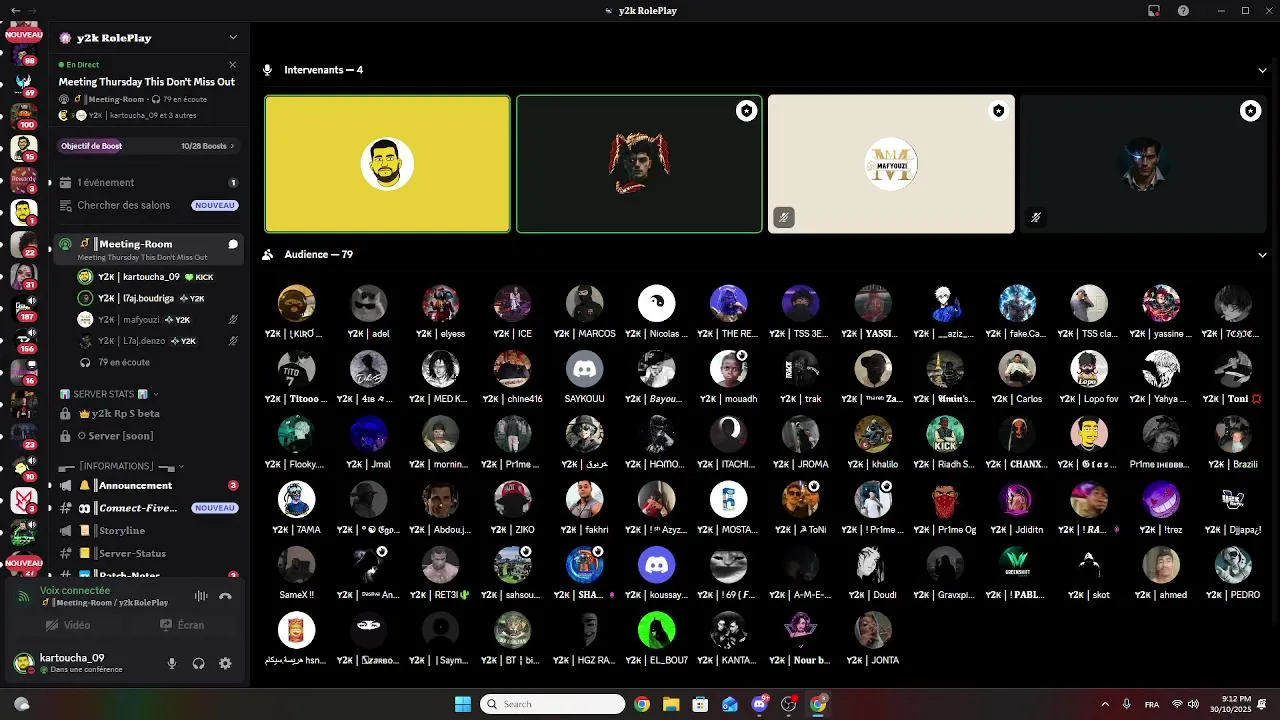Click audience member Y2K | TAMA
Viewport: 1280px width, 720px height.
coord(297,508)
